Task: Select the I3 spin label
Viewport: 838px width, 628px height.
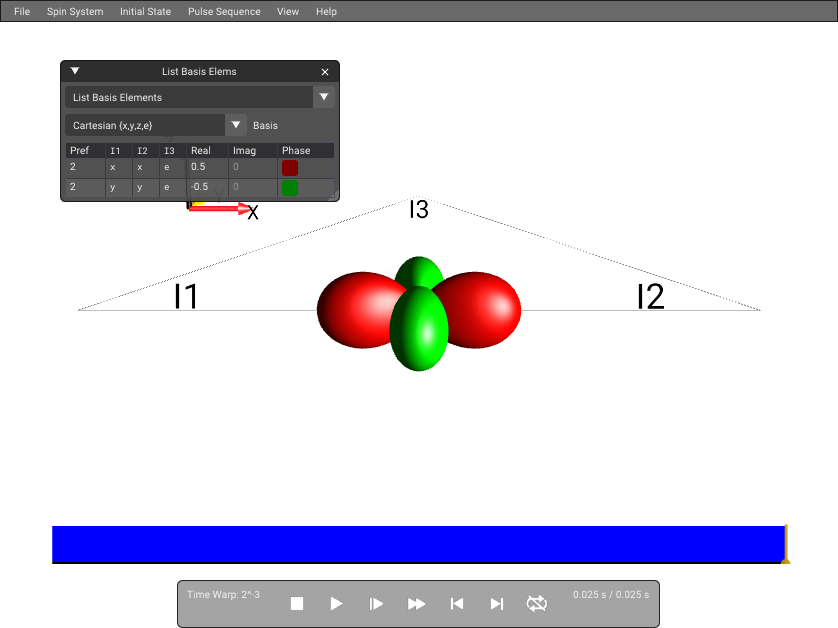Action: point(419,210)
